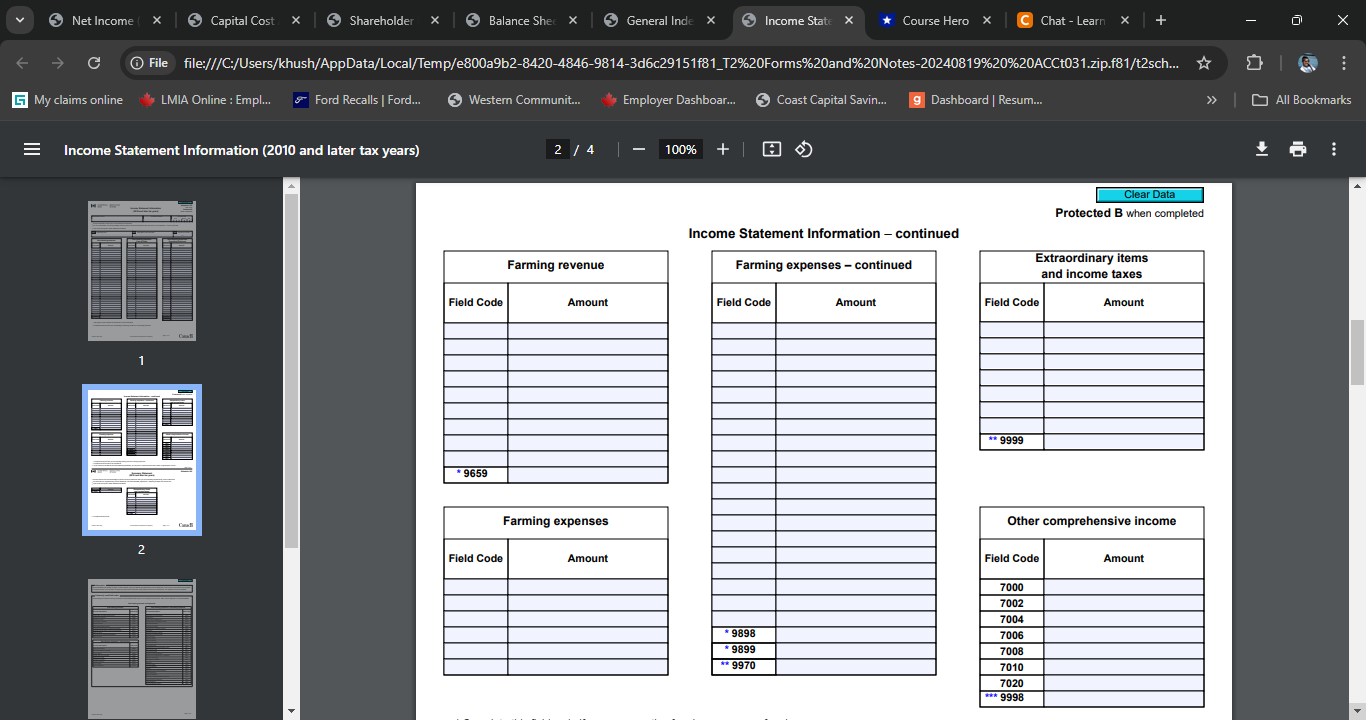Zoom out of the PDF document
Screen dimensions: 1366x720
[639, 149]
